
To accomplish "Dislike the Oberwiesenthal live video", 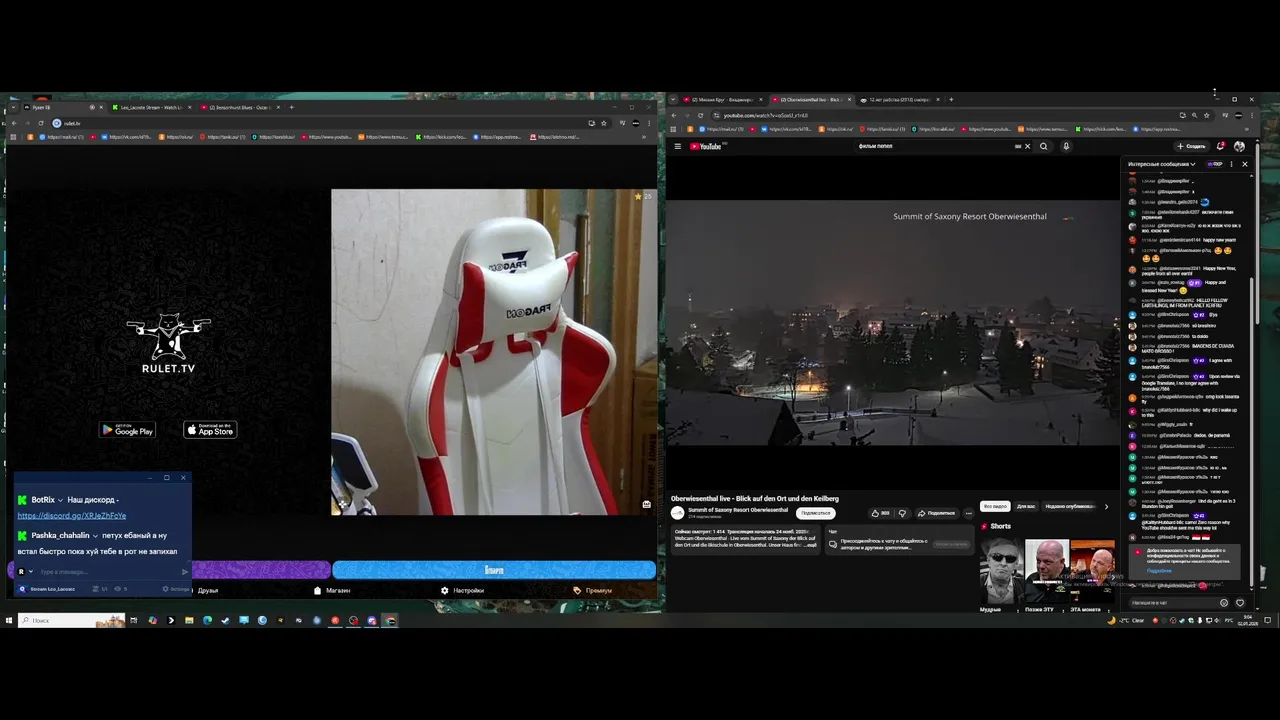I will (x=903, y=513).
